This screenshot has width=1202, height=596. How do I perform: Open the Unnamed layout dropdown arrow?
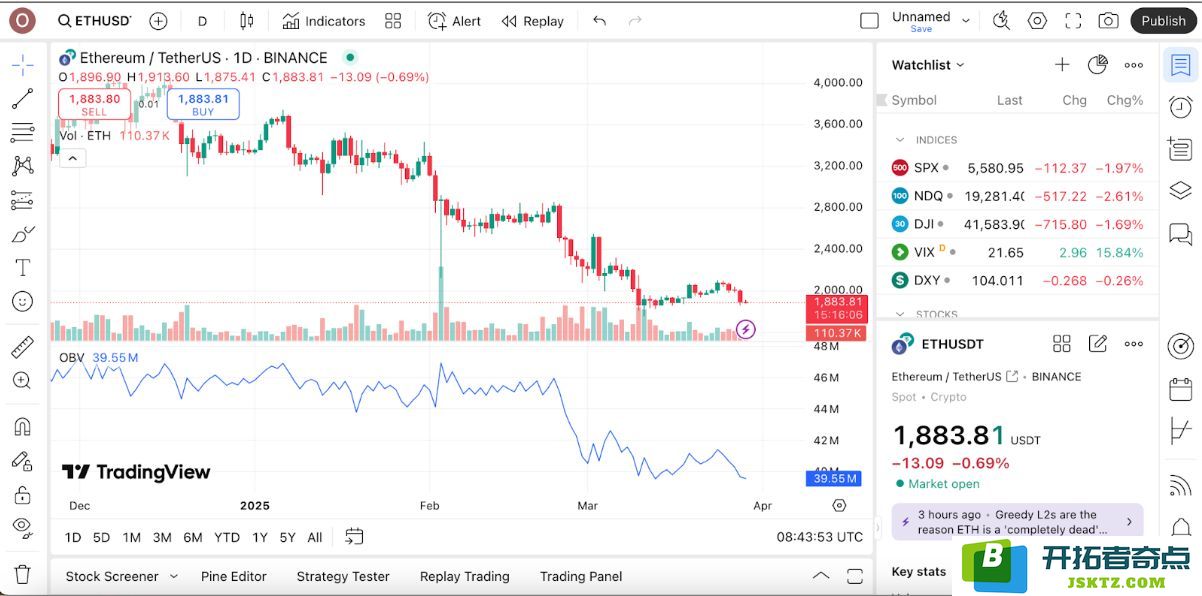pyautogui.click(x=966, y=20)
